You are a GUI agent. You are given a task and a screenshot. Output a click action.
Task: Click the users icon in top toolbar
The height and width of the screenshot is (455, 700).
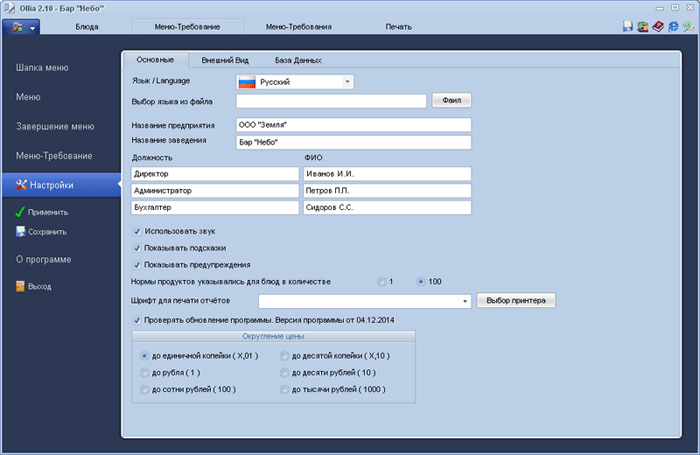coord(642,26)
